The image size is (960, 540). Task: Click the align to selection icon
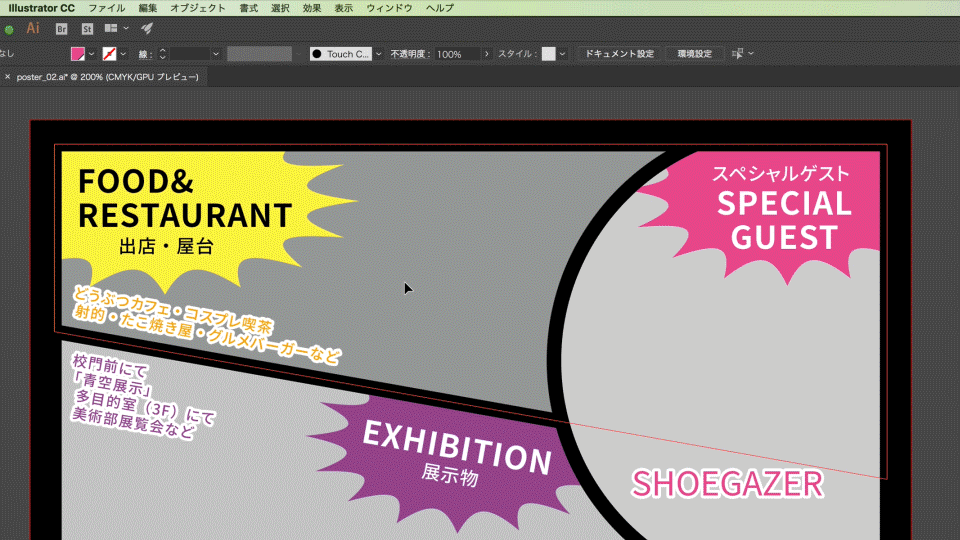click(738, 54)
